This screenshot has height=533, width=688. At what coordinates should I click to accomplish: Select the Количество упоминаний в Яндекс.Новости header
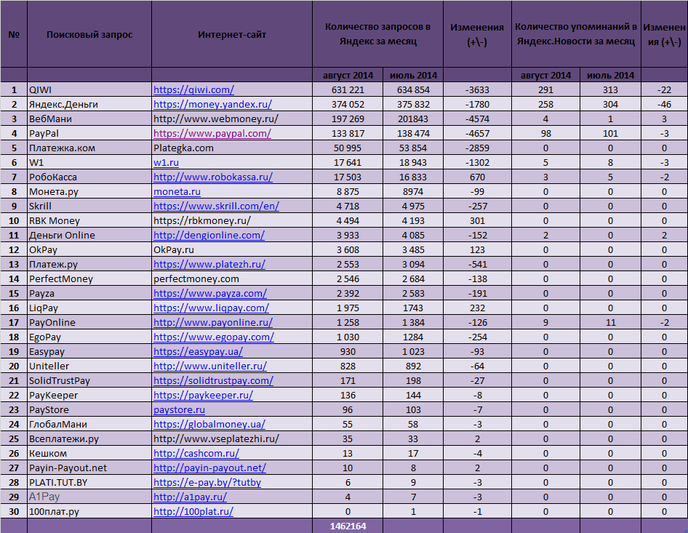(576, 34)
